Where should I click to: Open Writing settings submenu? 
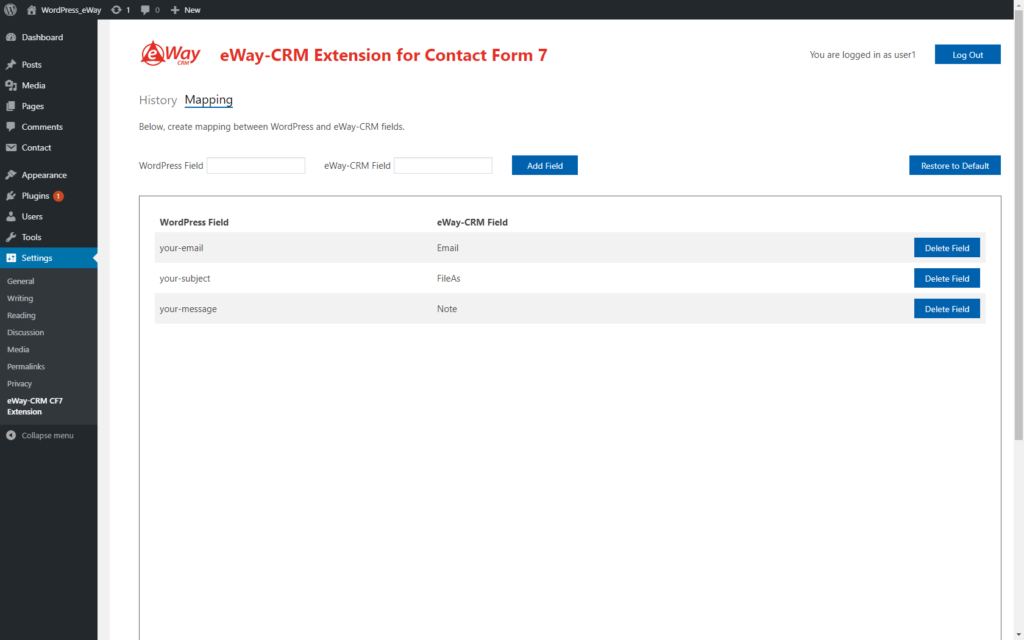pyautogui.click(x=20, y=298)
